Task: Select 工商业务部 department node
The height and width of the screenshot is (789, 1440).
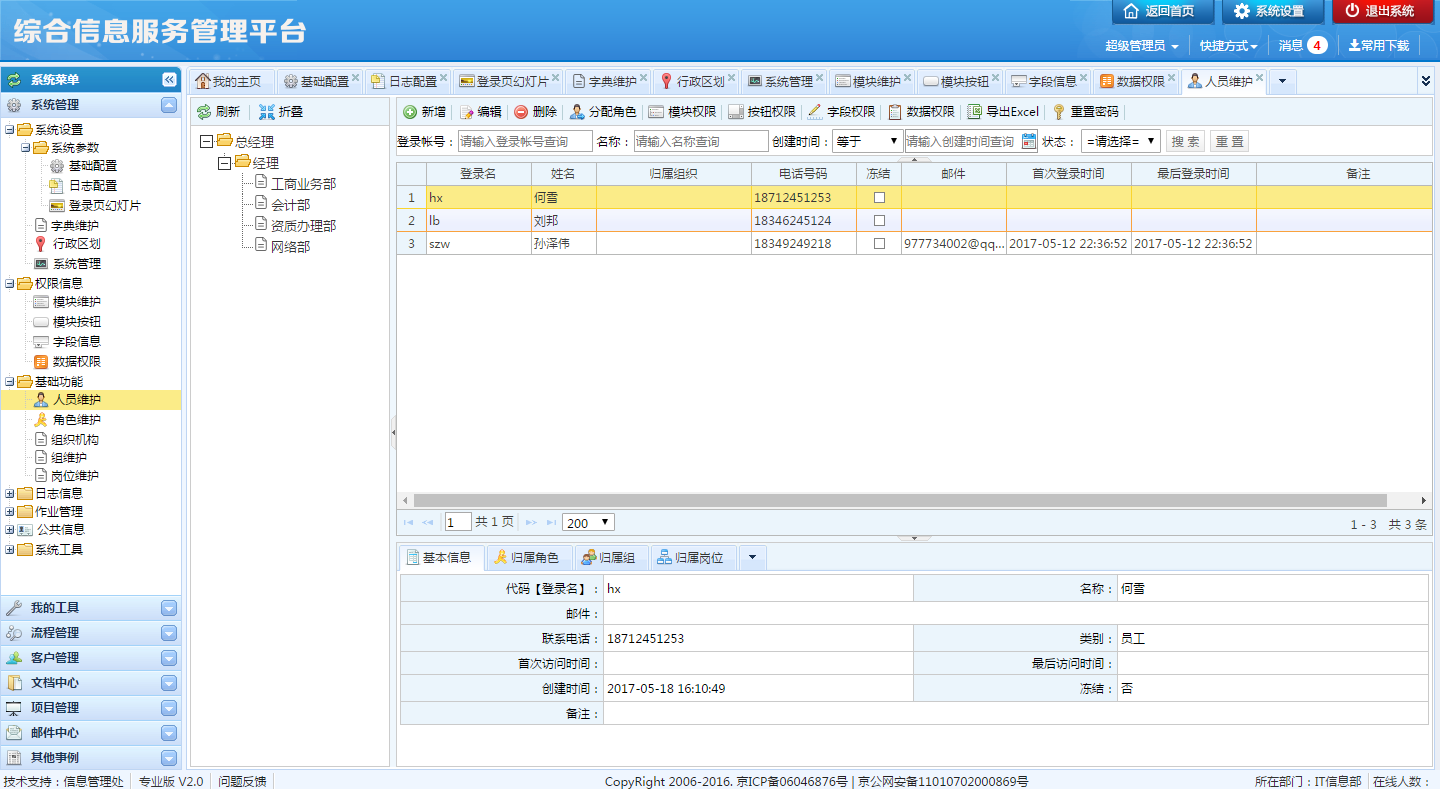Action: point(303,184)
